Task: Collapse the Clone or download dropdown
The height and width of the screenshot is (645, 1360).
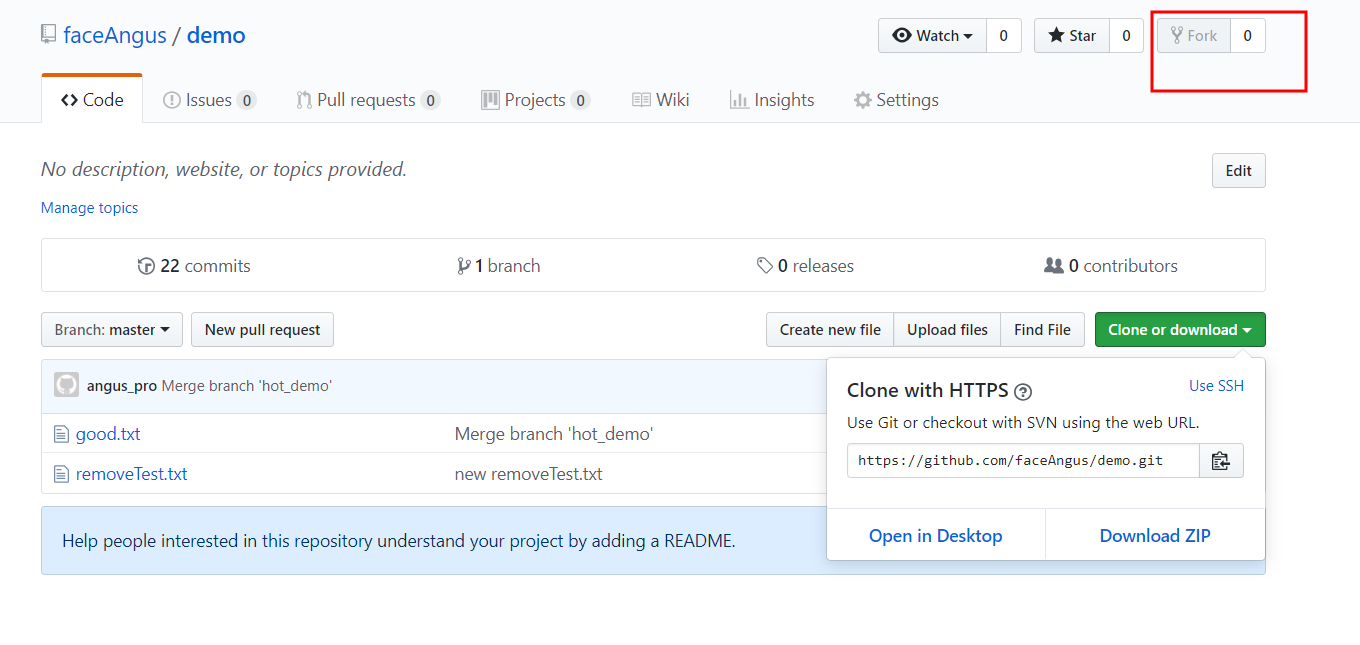Action: click(1179, 330)
